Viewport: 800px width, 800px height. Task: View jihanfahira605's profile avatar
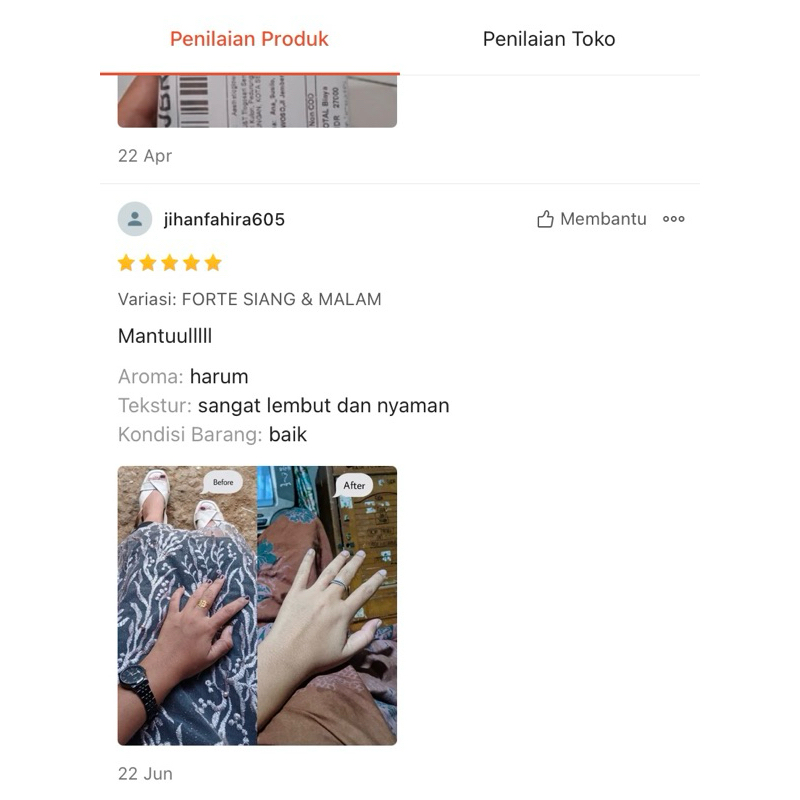click(135, 219)
